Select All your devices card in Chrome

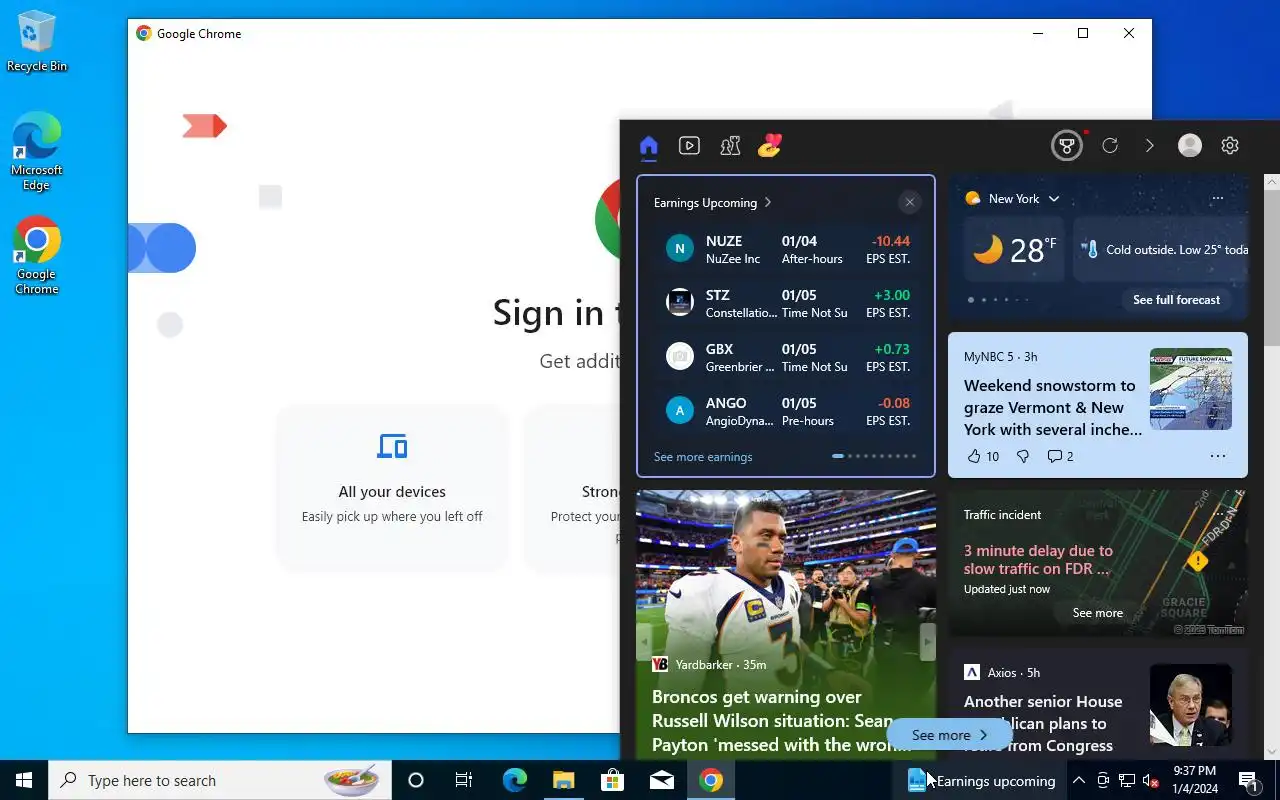click(x=392, y=488)
